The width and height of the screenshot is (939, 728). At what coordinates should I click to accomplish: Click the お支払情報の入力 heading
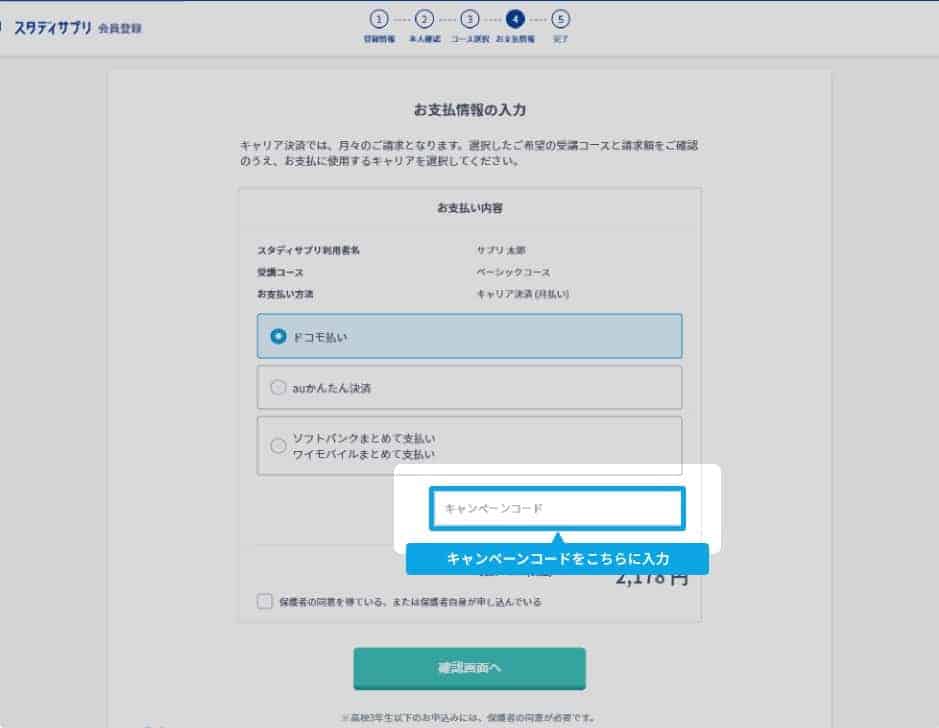click(x=469, y=108)
